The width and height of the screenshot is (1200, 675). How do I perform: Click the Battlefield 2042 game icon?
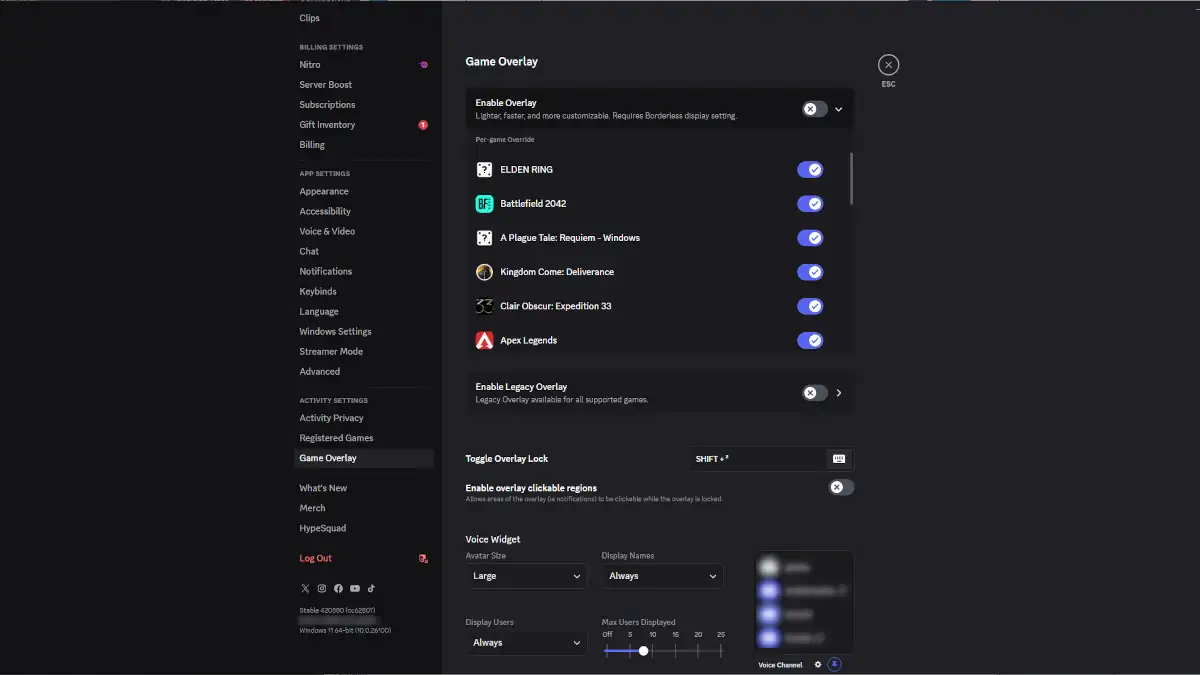484,204
